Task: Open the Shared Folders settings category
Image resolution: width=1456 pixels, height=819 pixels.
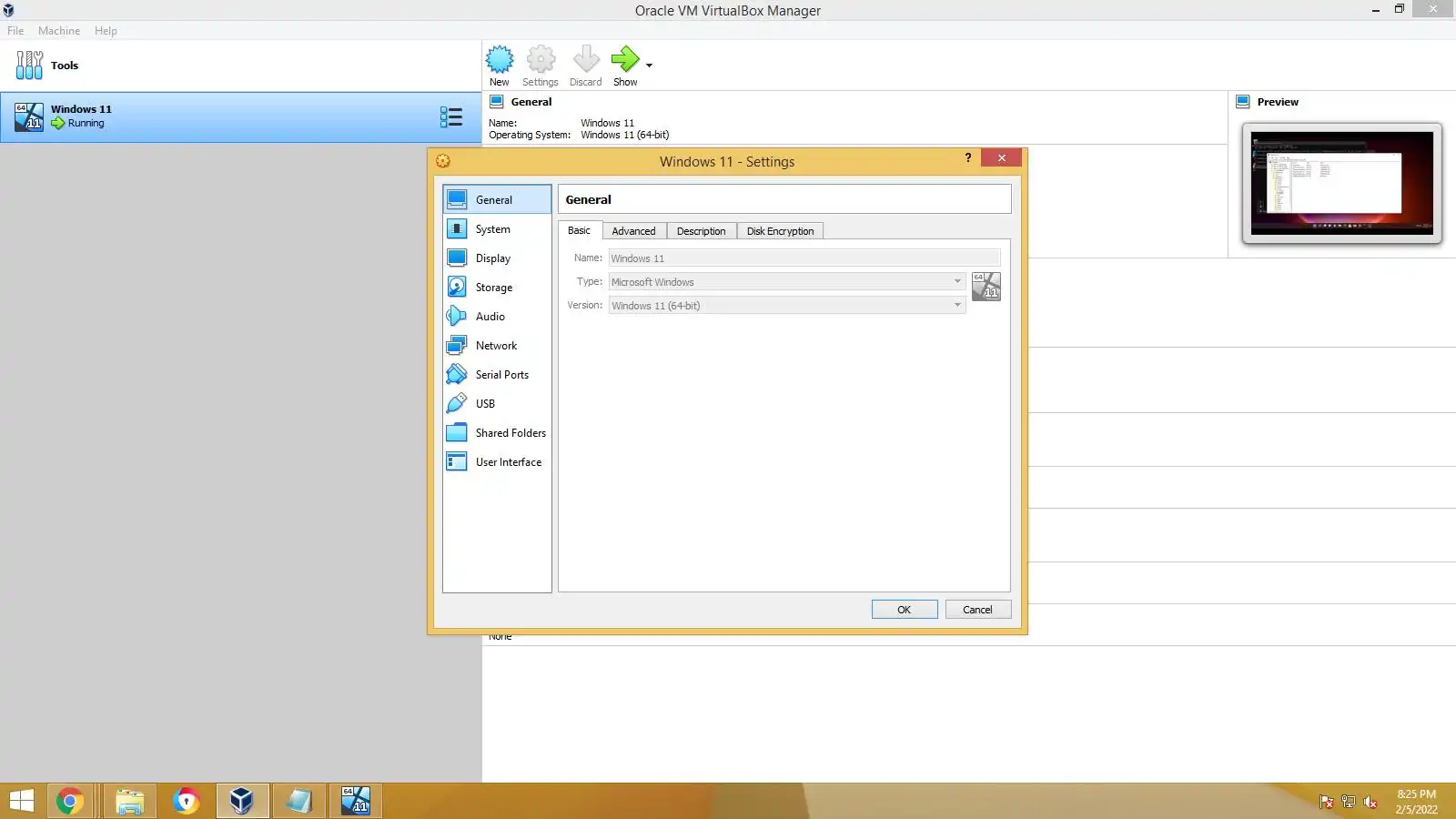Action: tap(497, 433)
